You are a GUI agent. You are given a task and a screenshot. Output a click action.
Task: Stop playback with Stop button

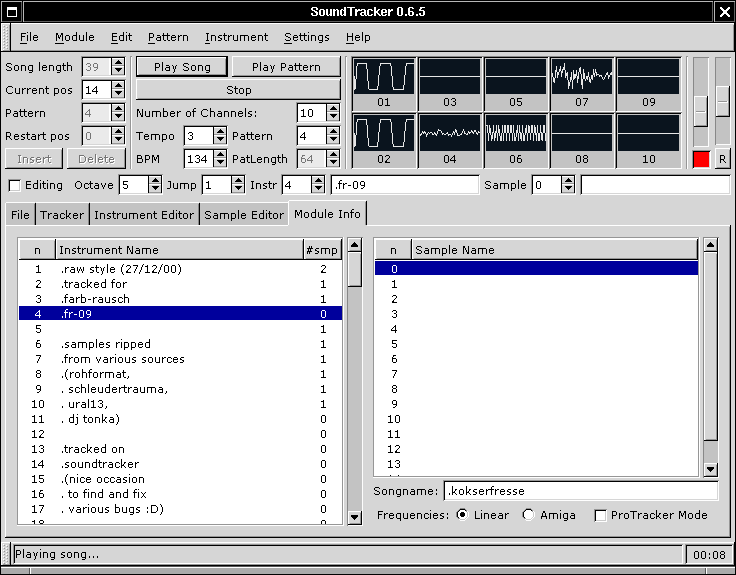pyautogui.click(x=238, y=90)
